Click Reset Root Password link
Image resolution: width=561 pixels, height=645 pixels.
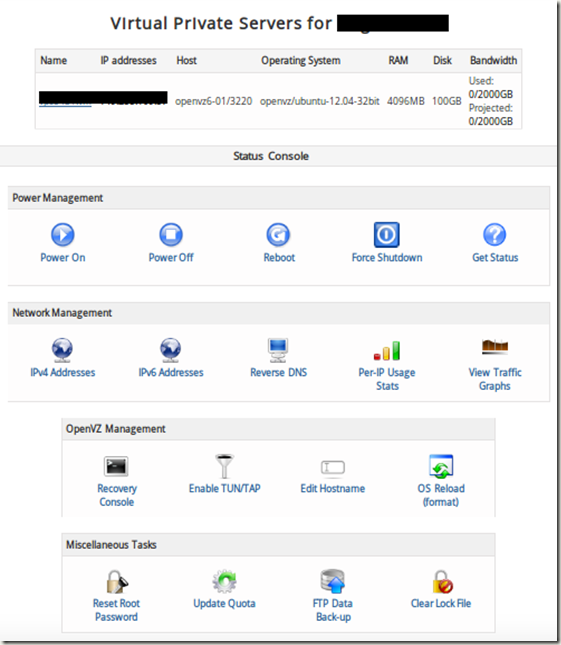pos(116,610)
